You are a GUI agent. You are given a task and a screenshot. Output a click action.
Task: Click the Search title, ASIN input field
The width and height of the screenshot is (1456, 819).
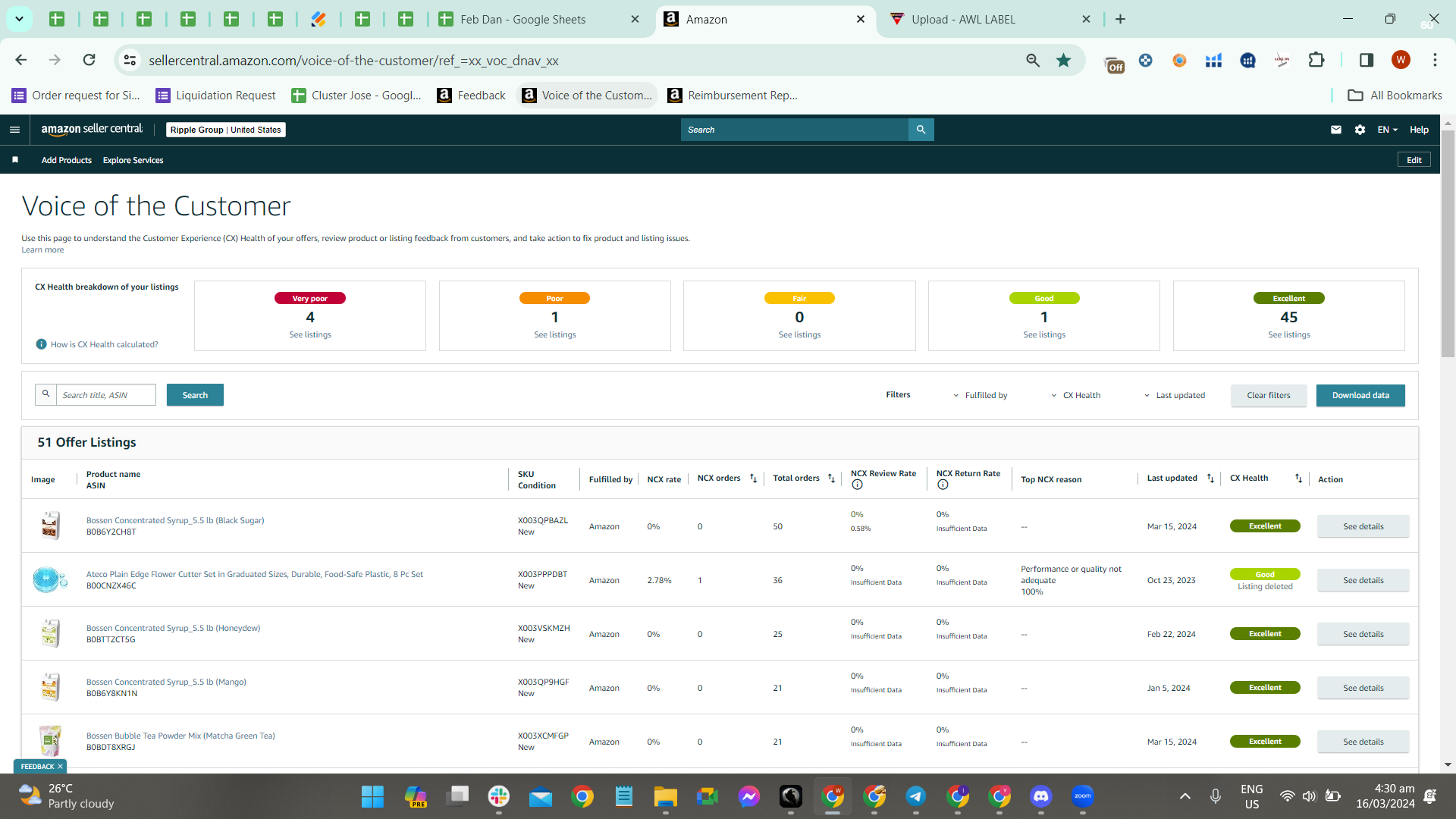point(106,395)
